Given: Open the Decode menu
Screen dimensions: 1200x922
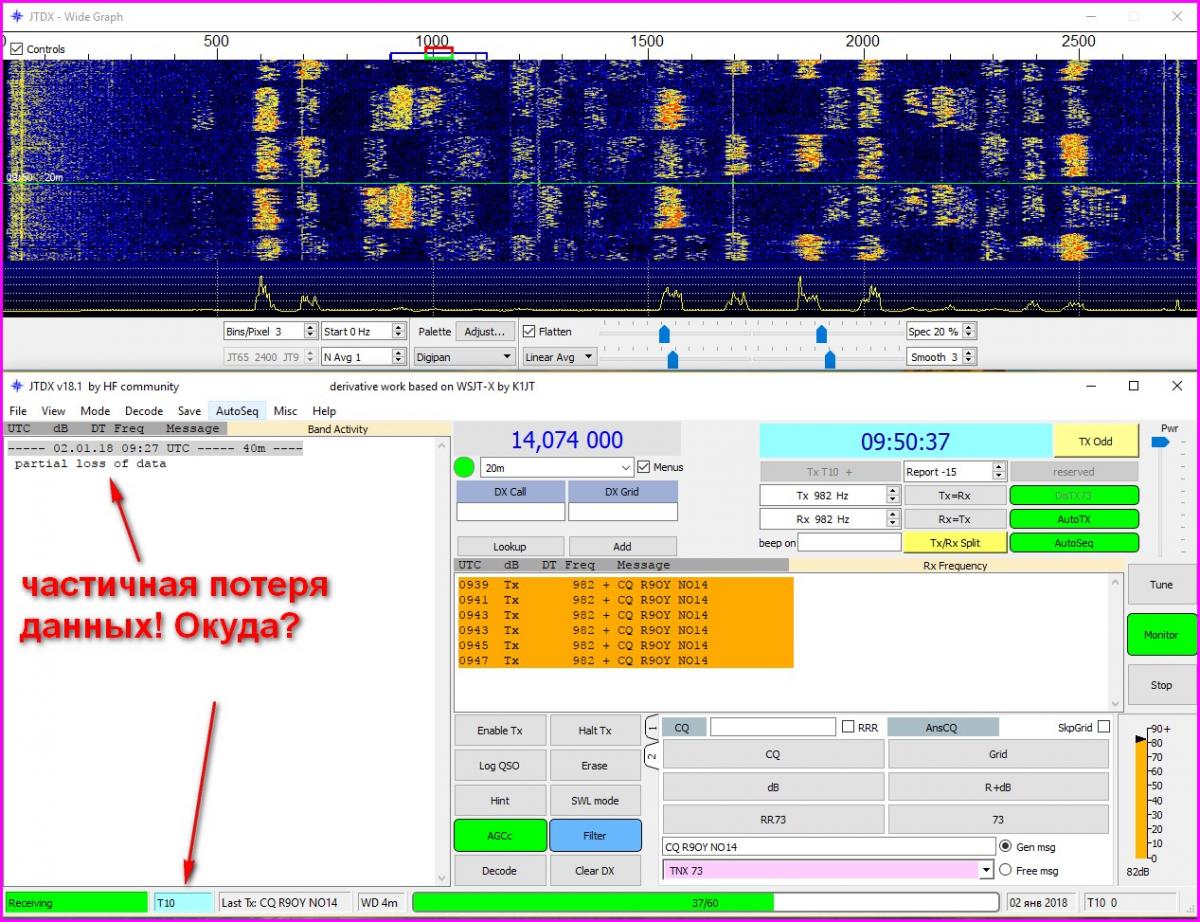Looking at the screenshot, I should click(x=144, y=411).
